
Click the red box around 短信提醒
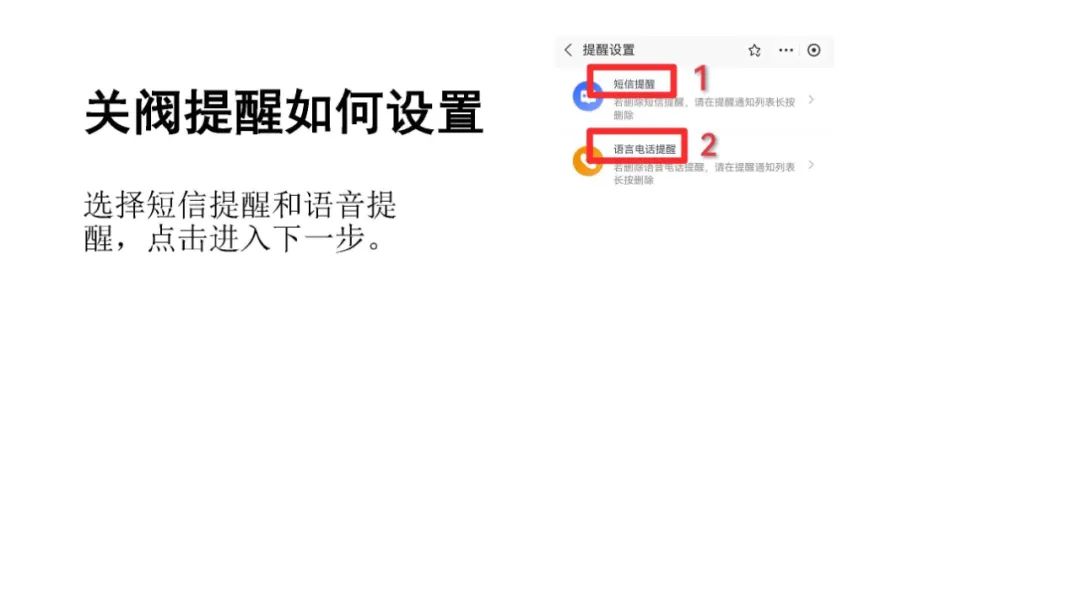point(632,81)
